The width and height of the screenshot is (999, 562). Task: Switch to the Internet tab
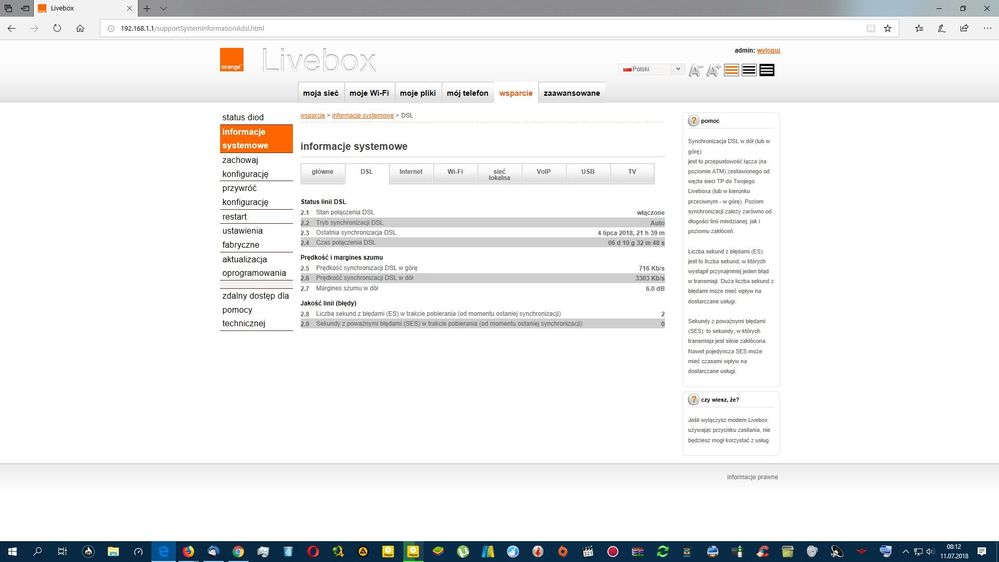[x=411, y=173]
